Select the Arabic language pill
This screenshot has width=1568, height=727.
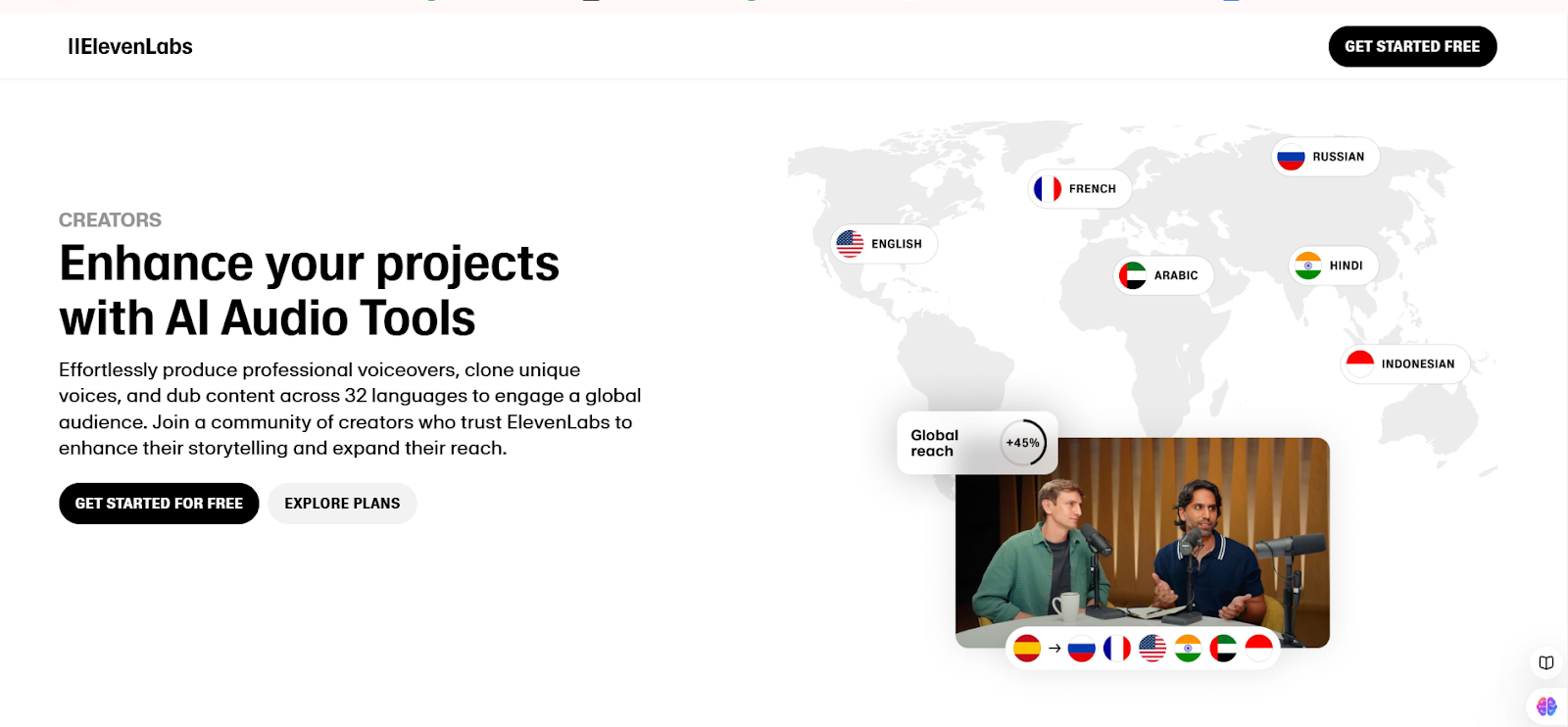tap(1163, 275)
